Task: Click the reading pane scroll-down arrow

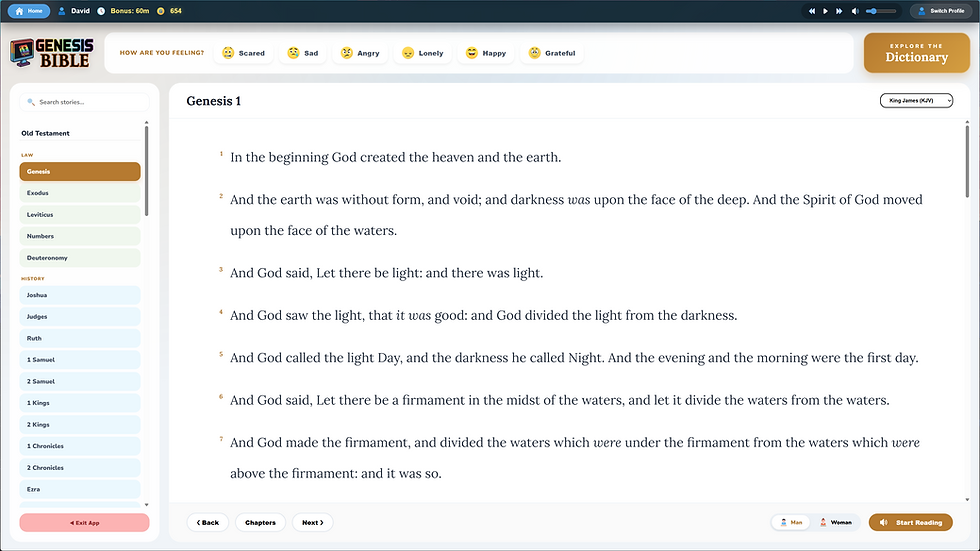Action: coord(967,500)
